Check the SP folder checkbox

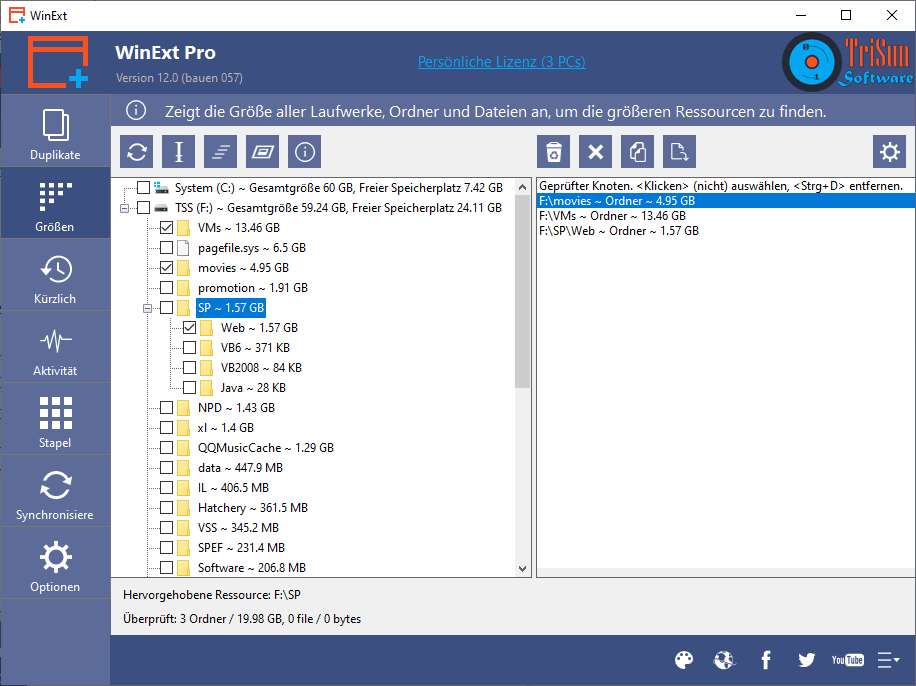[x=166, y=307]
